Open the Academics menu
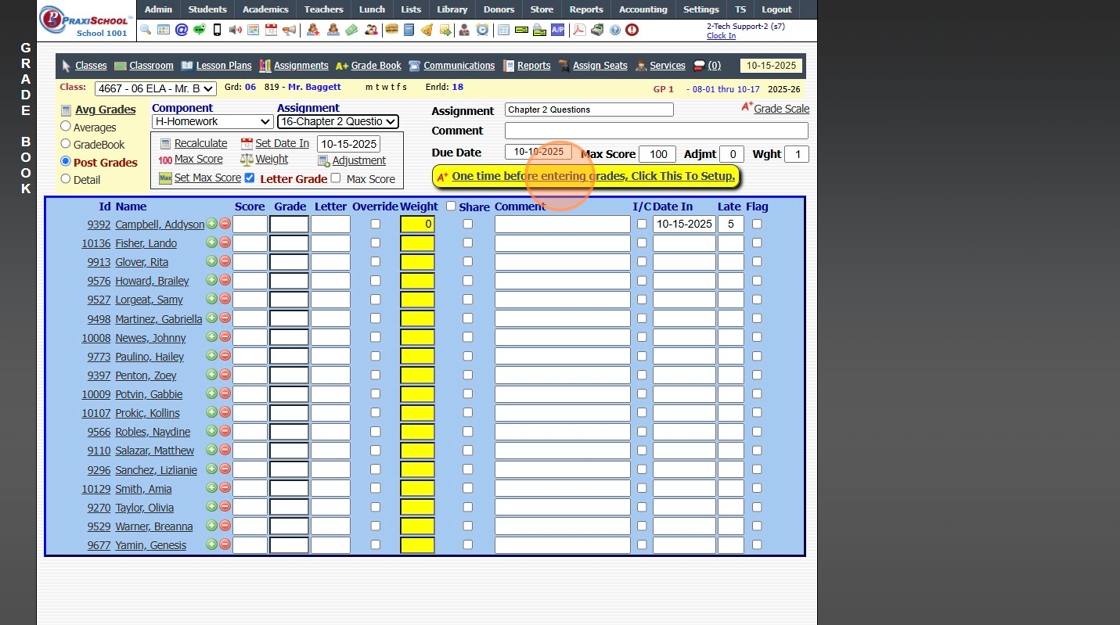This screenshot has height=625, width=1120. [x=265, y=9]
